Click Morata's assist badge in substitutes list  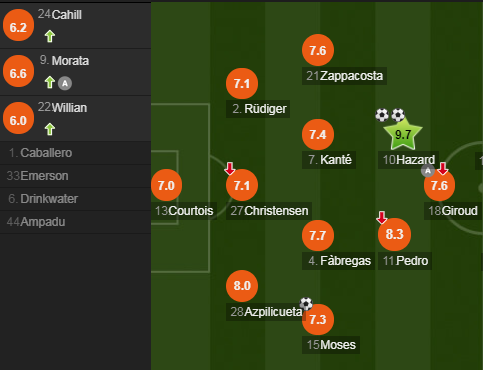[65, 83]
